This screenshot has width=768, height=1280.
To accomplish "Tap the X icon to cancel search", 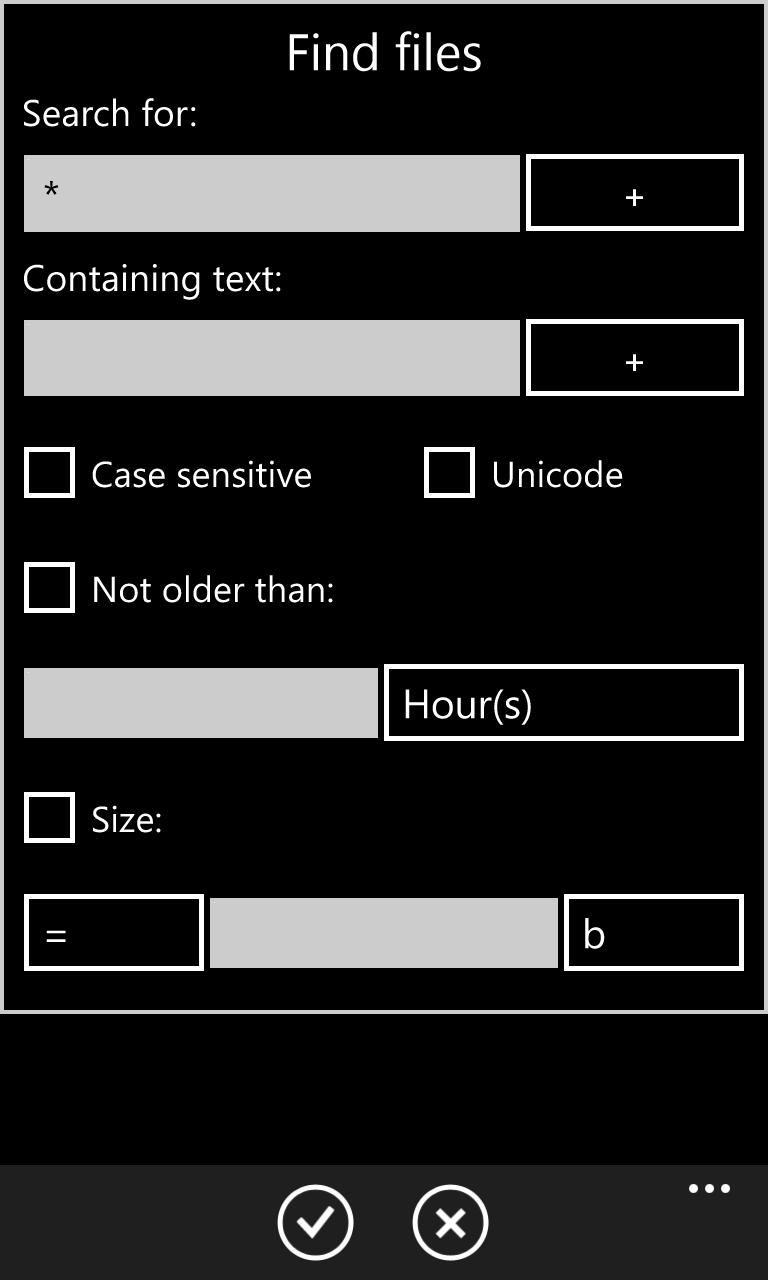I will 450,1222.
